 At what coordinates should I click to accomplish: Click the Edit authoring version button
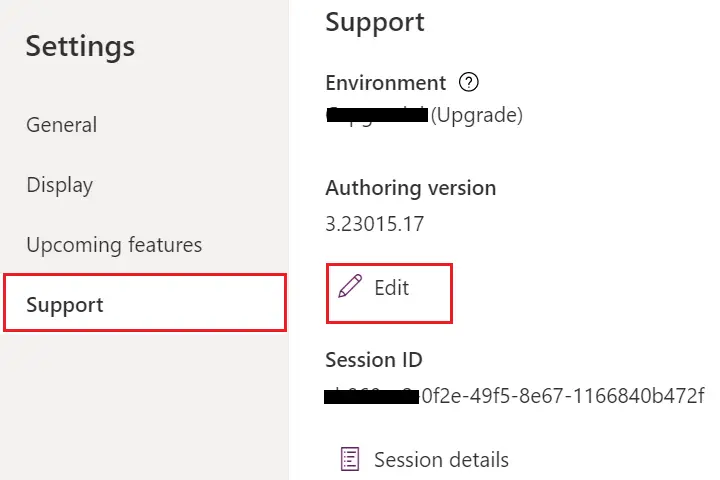pos(389,293)
